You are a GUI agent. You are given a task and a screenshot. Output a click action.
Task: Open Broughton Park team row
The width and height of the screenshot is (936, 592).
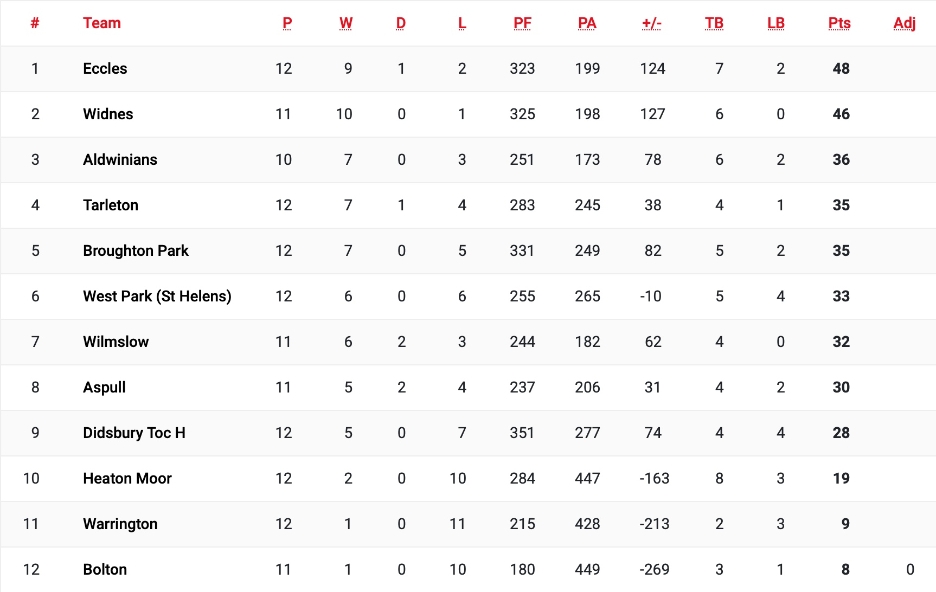click(136, 251)
